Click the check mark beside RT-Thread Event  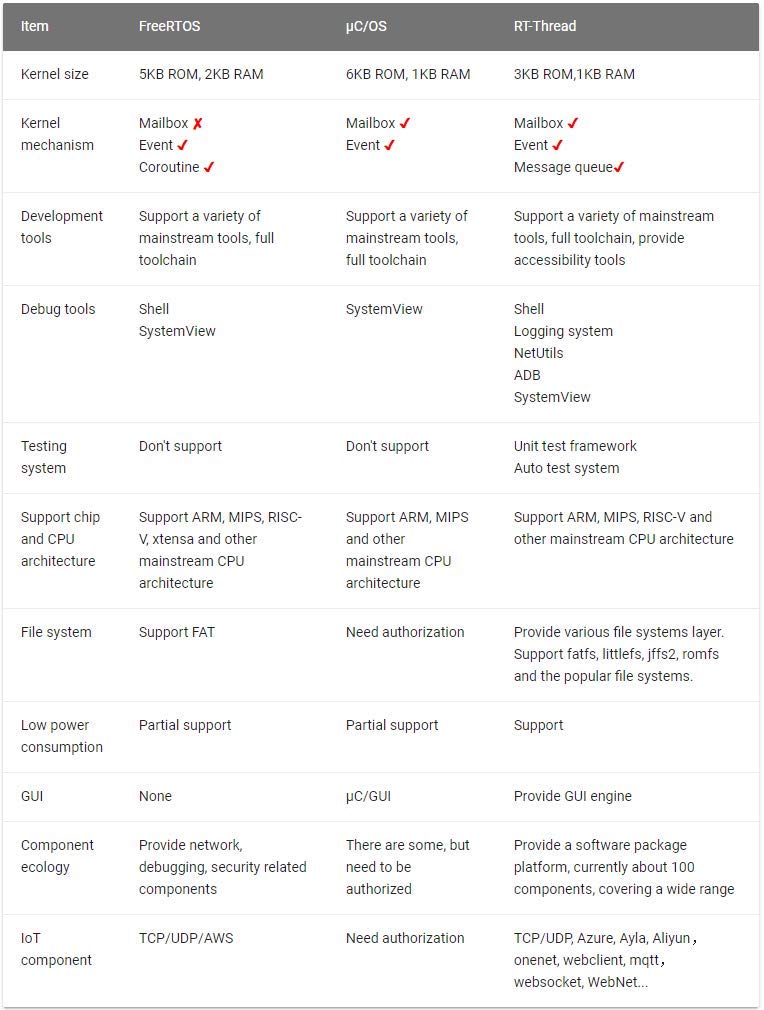coord(558,145)
